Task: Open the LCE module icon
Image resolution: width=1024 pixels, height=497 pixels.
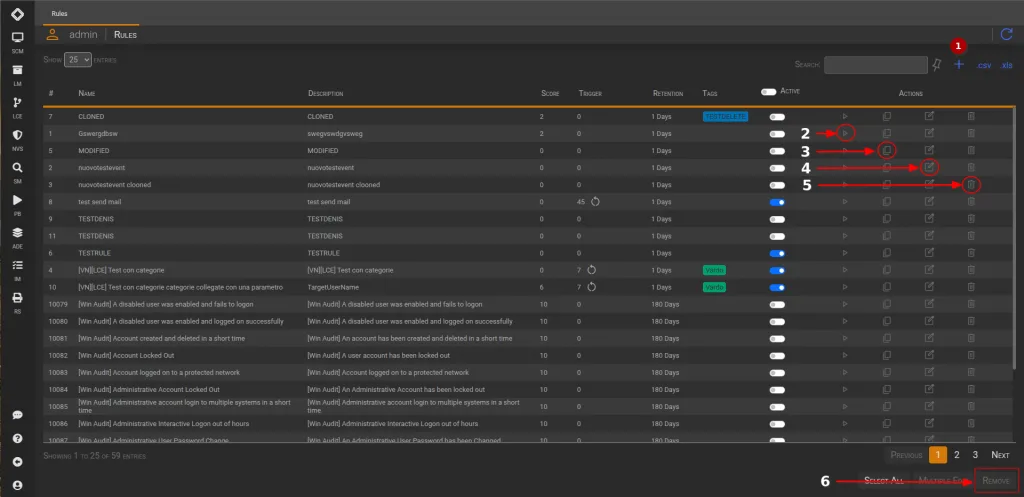Action: (x=18, y=102)
